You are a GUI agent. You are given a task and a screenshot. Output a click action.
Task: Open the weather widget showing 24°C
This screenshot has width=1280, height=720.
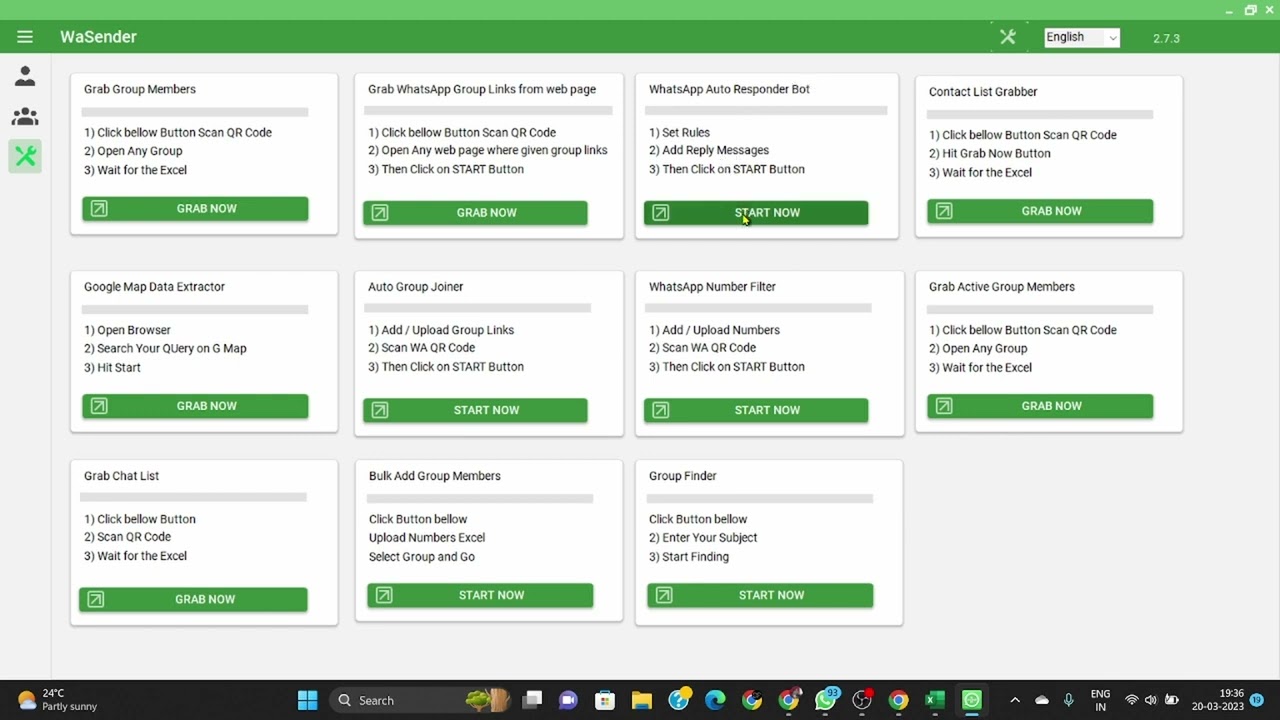[58, 700]
